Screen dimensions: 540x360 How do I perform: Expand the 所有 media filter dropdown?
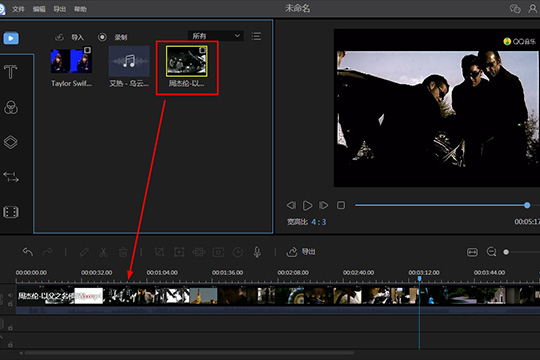[x=216, y=36]
